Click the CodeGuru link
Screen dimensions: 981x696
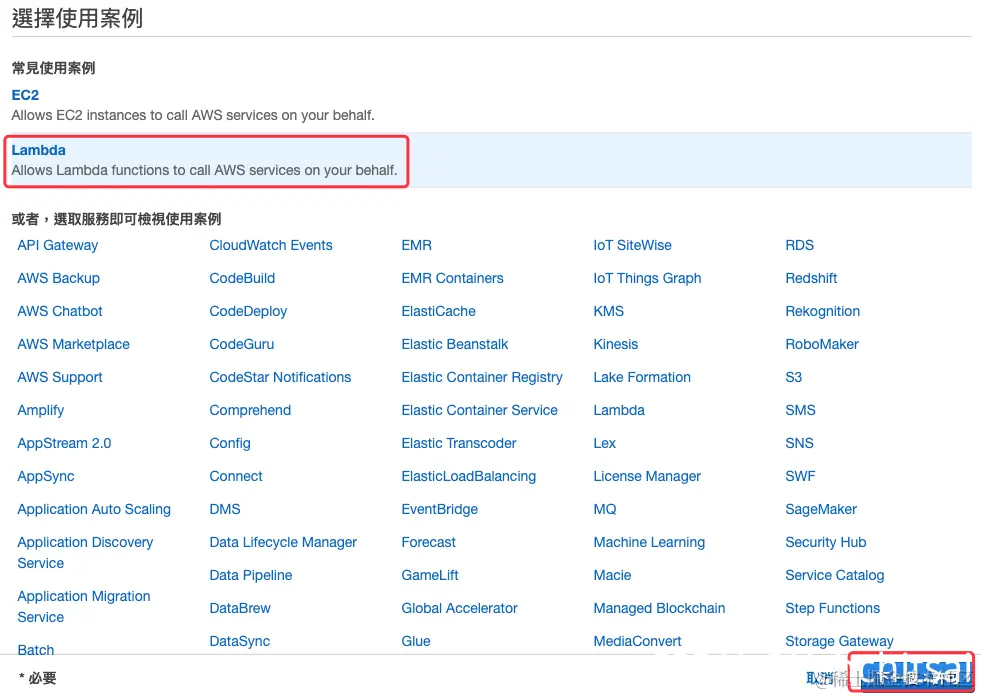241,345
